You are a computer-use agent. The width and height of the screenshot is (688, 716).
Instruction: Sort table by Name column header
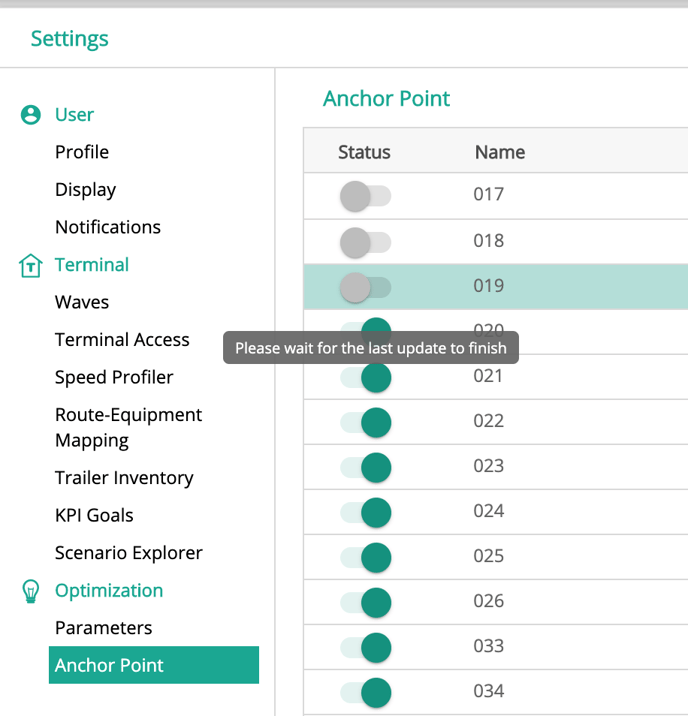coord(499,152)
